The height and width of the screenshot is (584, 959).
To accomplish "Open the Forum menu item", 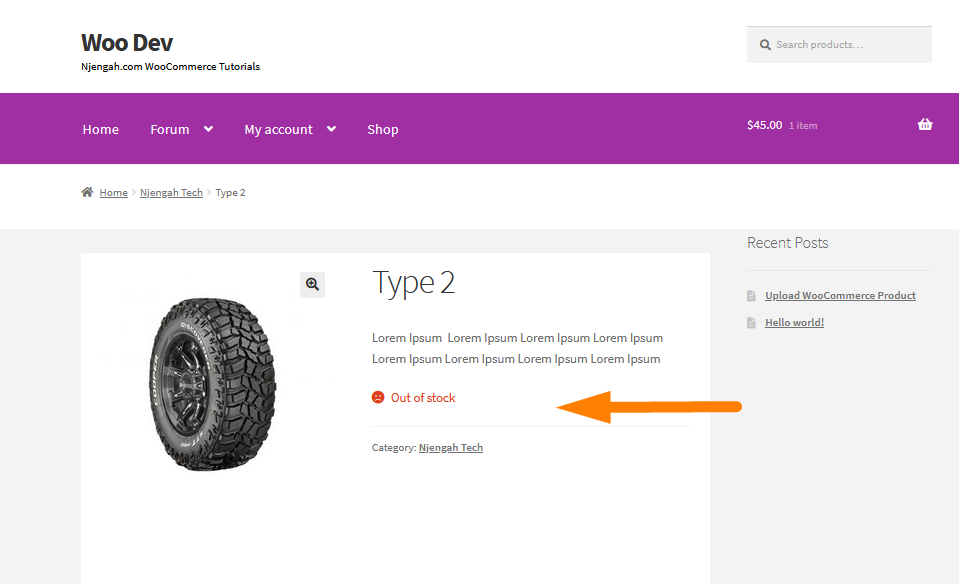I will click(170, 130).
